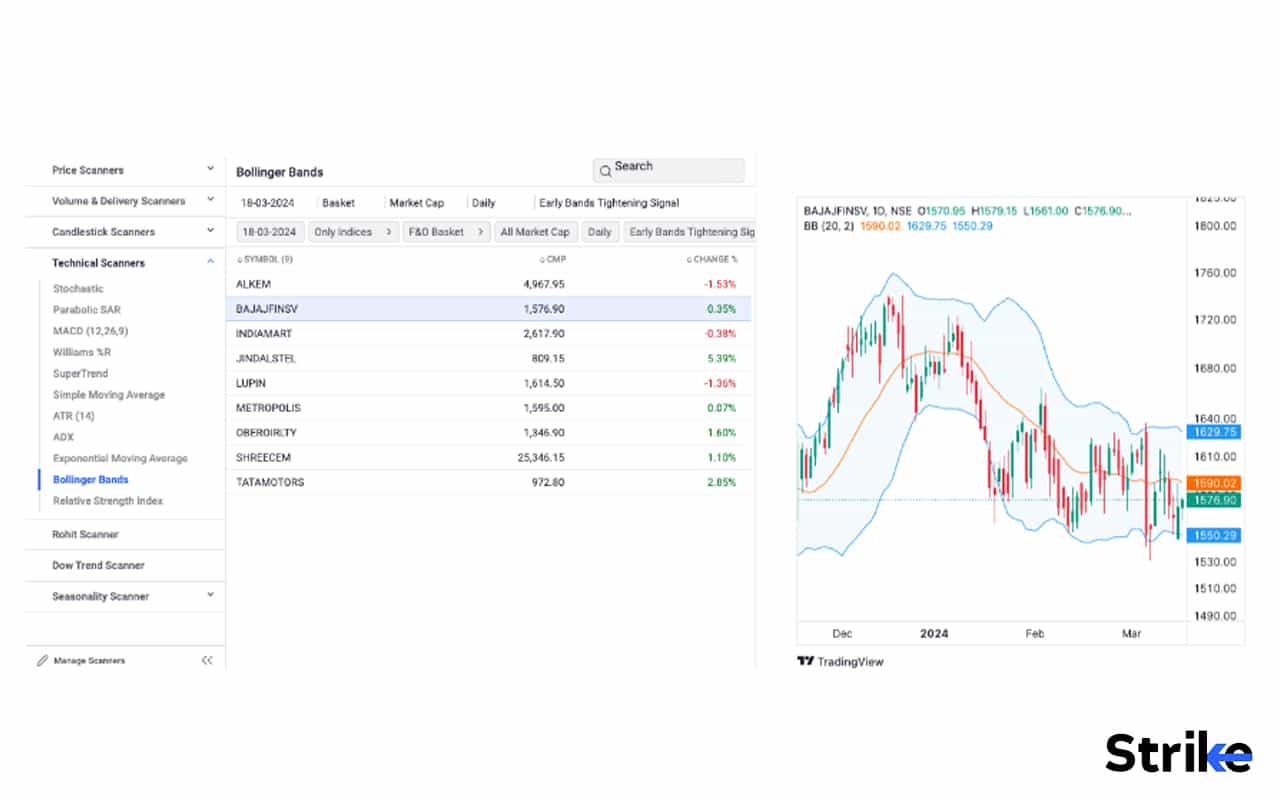Screen dimensions: 1280x800
Task: Toggle the Daily timeframe filter chip
Action: pos(600,231)
